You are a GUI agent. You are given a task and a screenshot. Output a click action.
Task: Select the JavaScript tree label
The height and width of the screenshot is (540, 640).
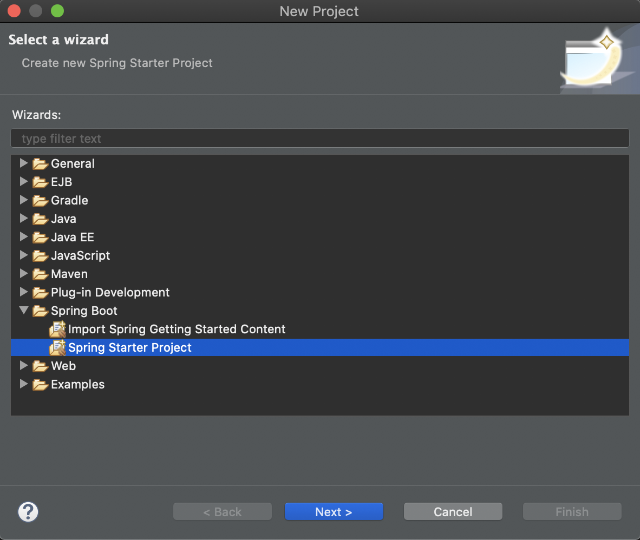pos(80,256)
